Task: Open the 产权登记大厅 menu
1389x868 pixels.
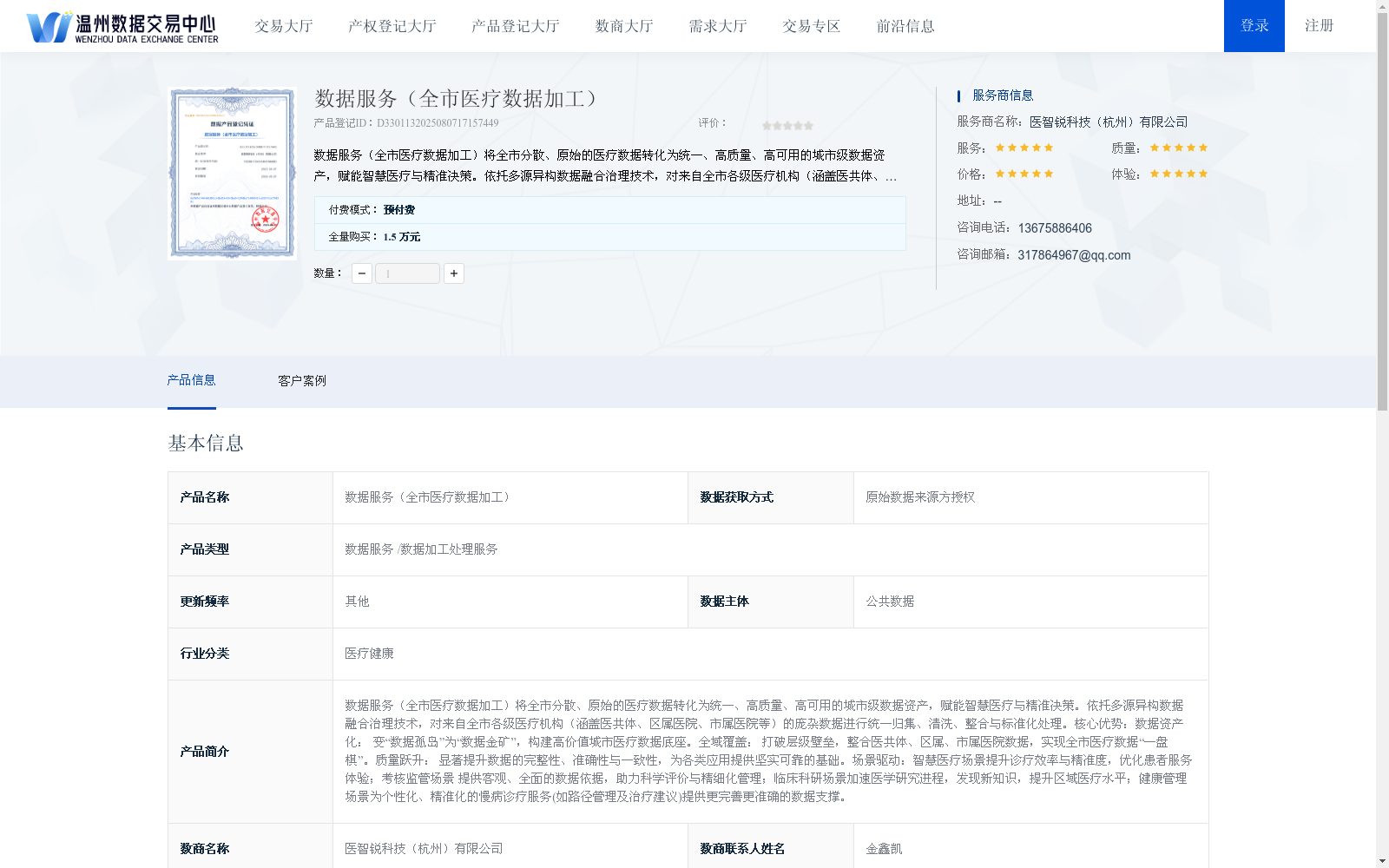Action: tap(392, 26)
